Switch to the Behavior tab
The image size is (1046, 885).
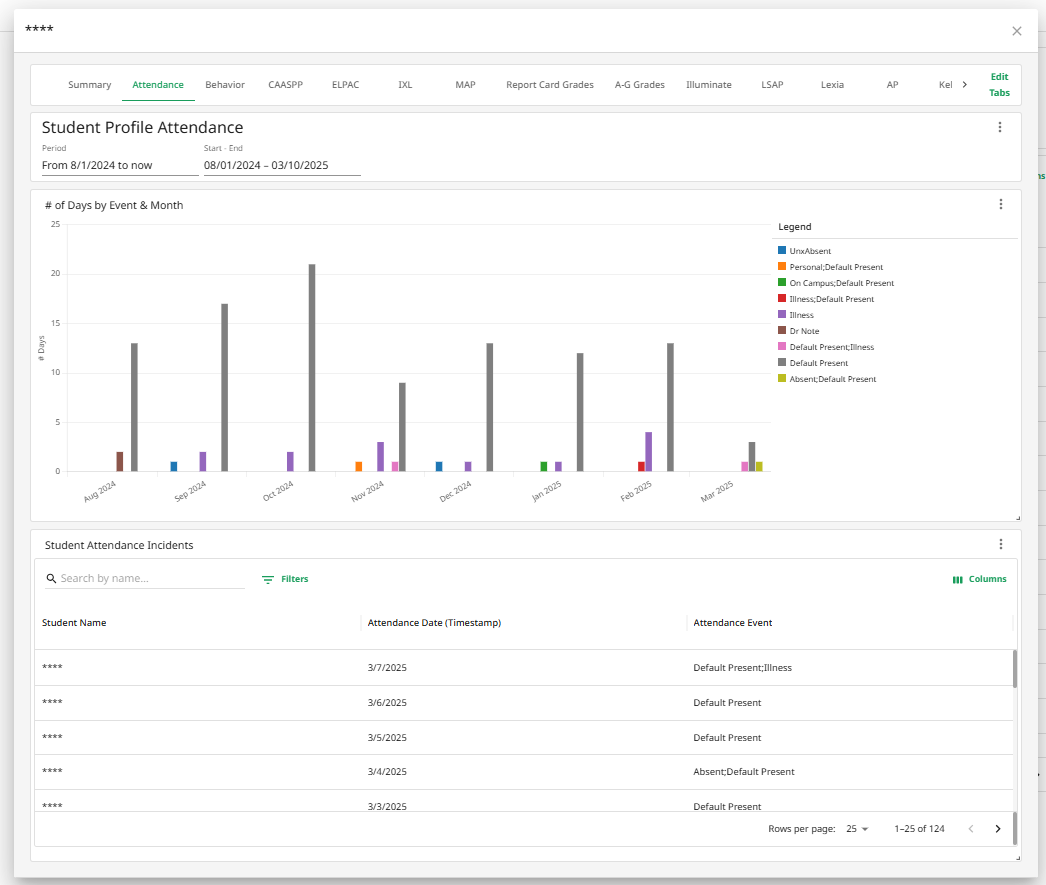[225, 85]
